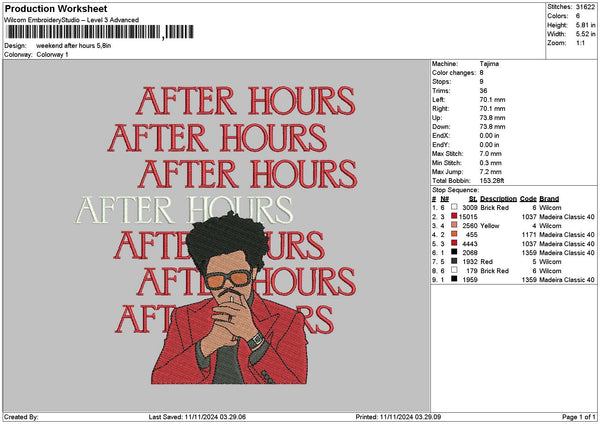Select black swatch beside stitch count 1959
Screen dimensions: 600x424
point(454,279)
